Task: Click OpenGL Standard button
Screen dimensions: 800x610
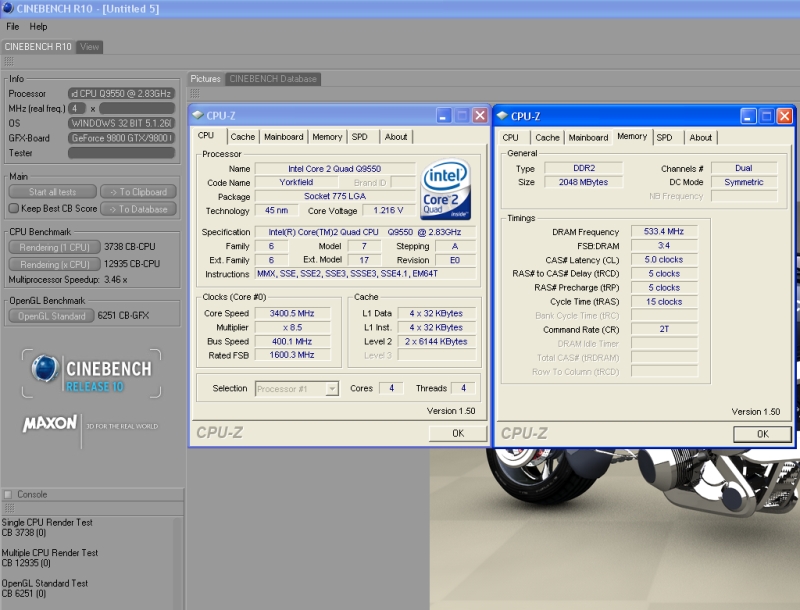Action: coord(52,316)
